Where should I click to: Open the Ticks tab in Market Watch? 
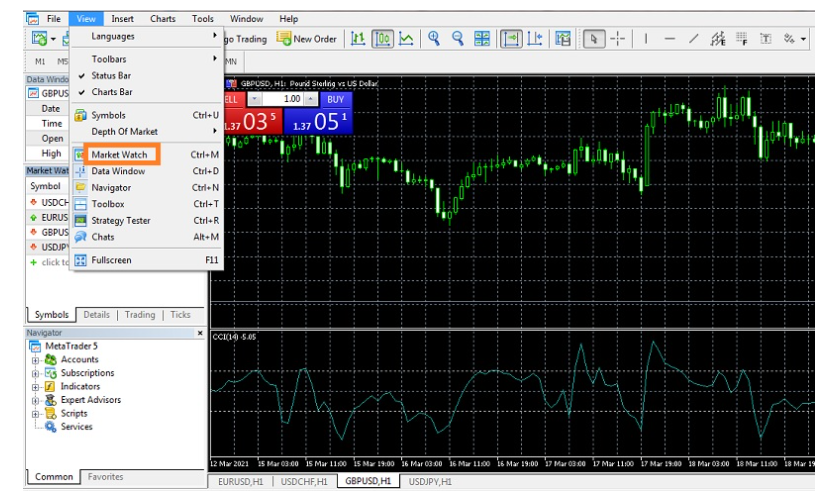click(x=181, y=315)
